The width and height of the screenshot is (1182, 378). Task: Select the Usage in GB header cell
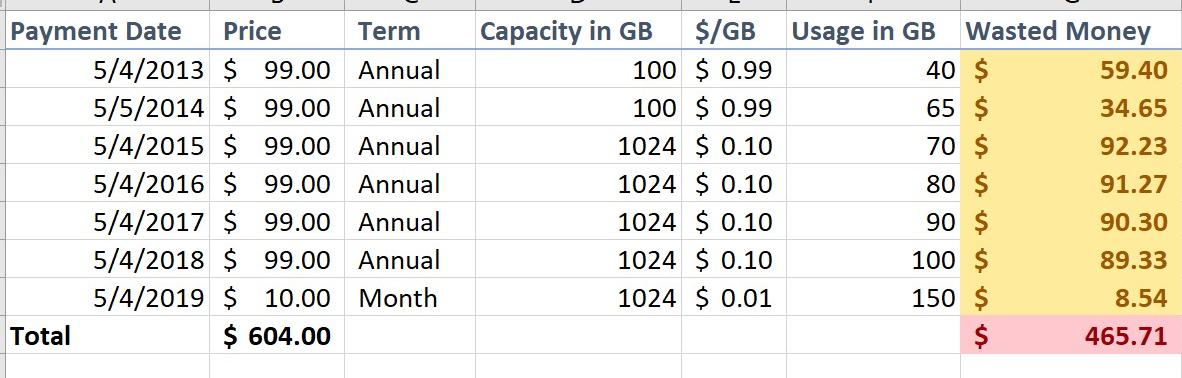873,31
